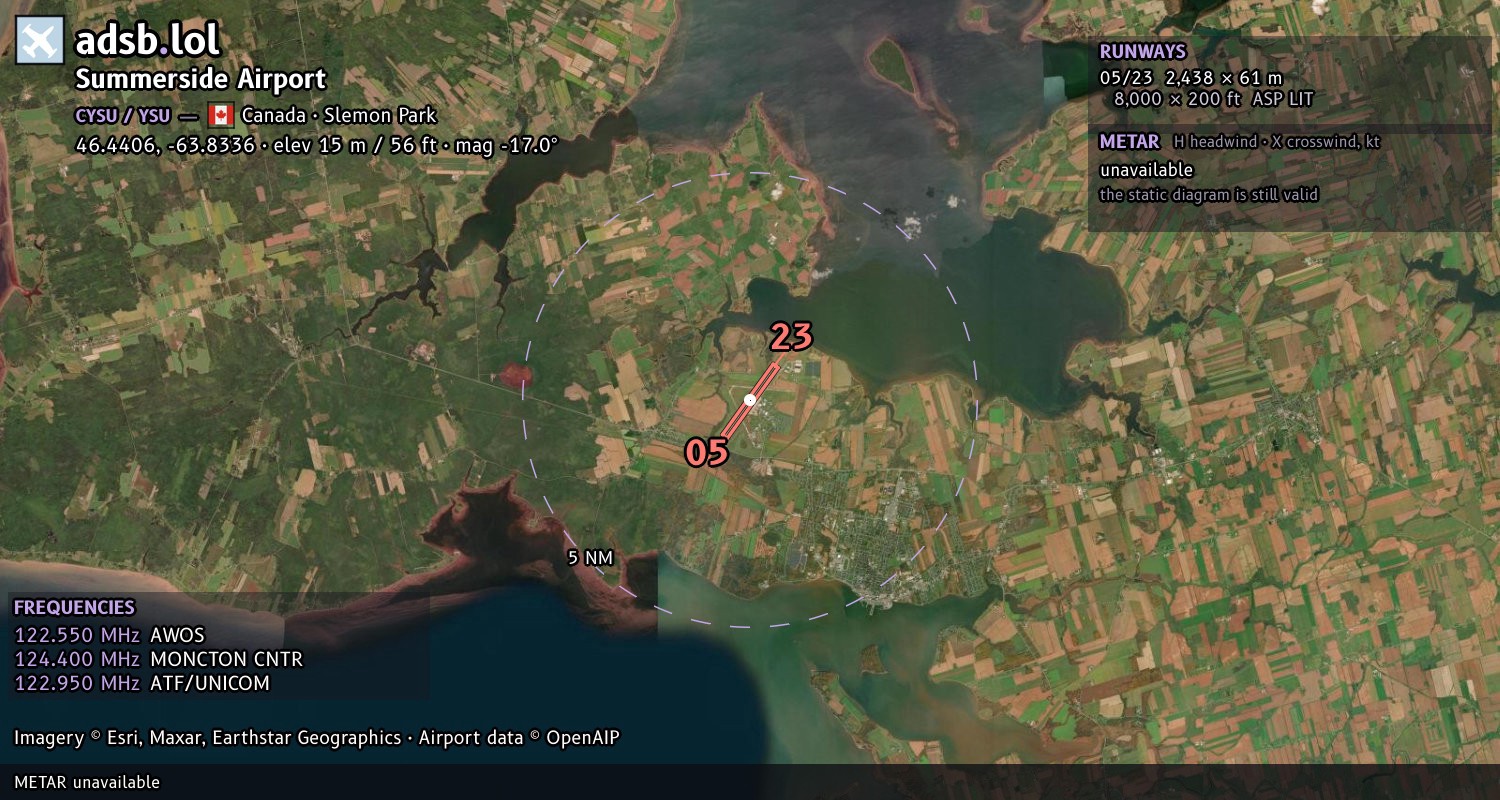Click the static diagram is still valid note
The width and height of the screenshot is (1500, 800).
[x=1209, y=195]
